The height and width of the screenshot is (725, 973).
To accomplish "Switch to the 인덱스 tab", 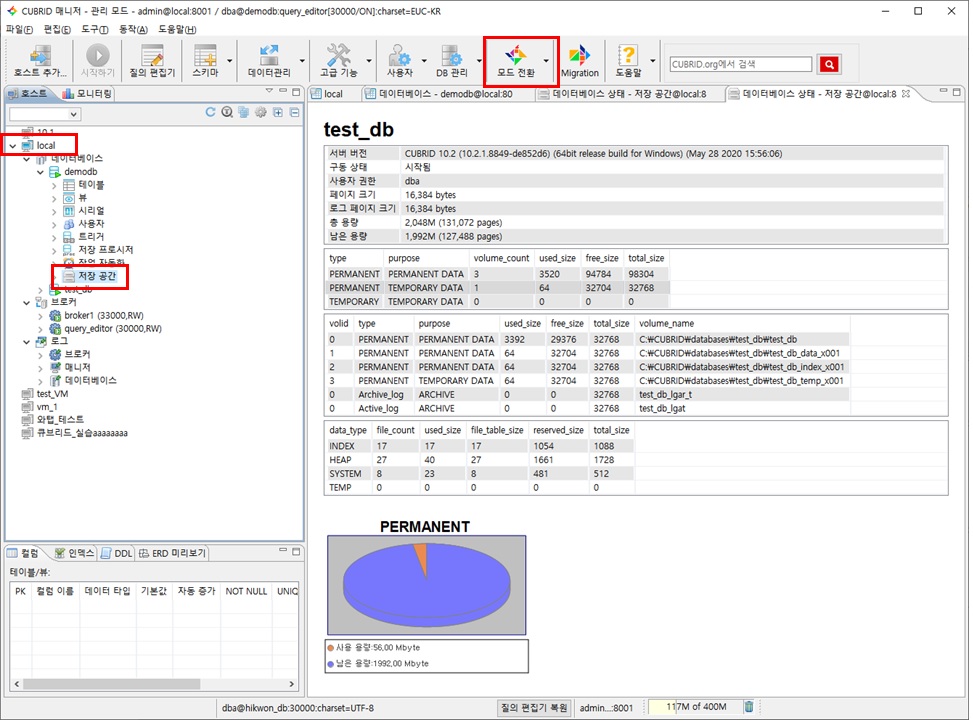I will (x=74, y=553).
